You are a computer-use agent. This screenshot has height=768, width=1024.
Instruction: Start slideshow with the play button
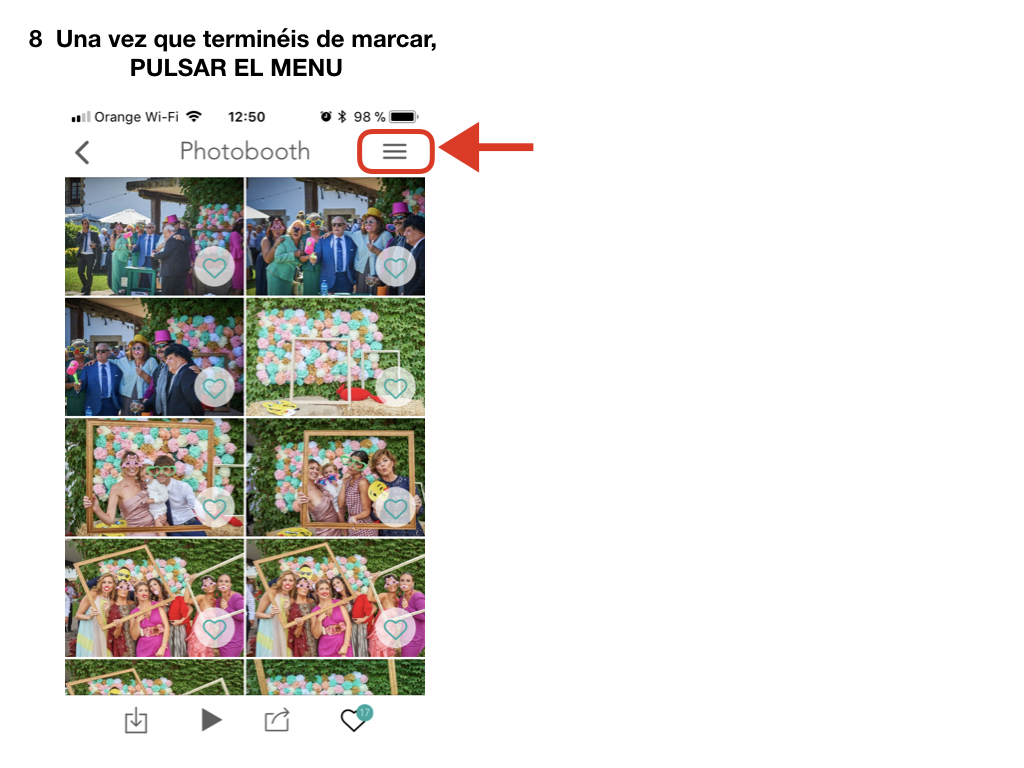(x=211, y=720)
